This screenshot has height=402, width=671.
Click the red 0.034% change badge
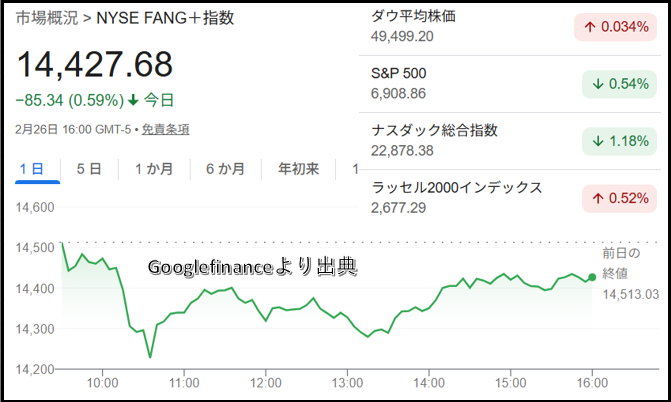[612, 27]
